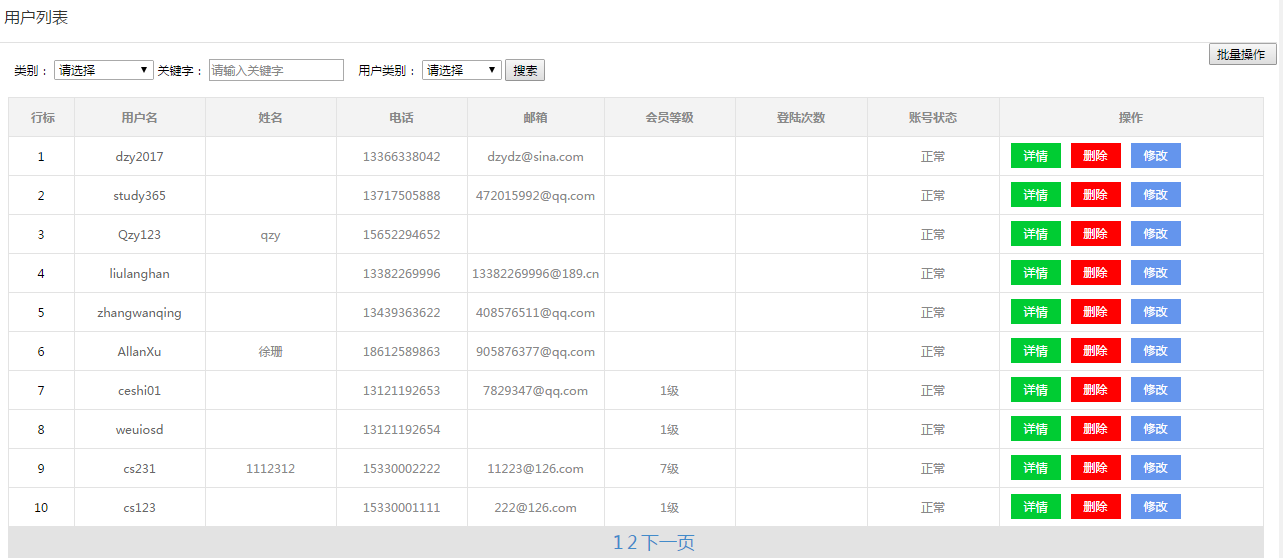Click name cell qzy
Viewport: 1283px width, 558px height.
coord(270,235)
